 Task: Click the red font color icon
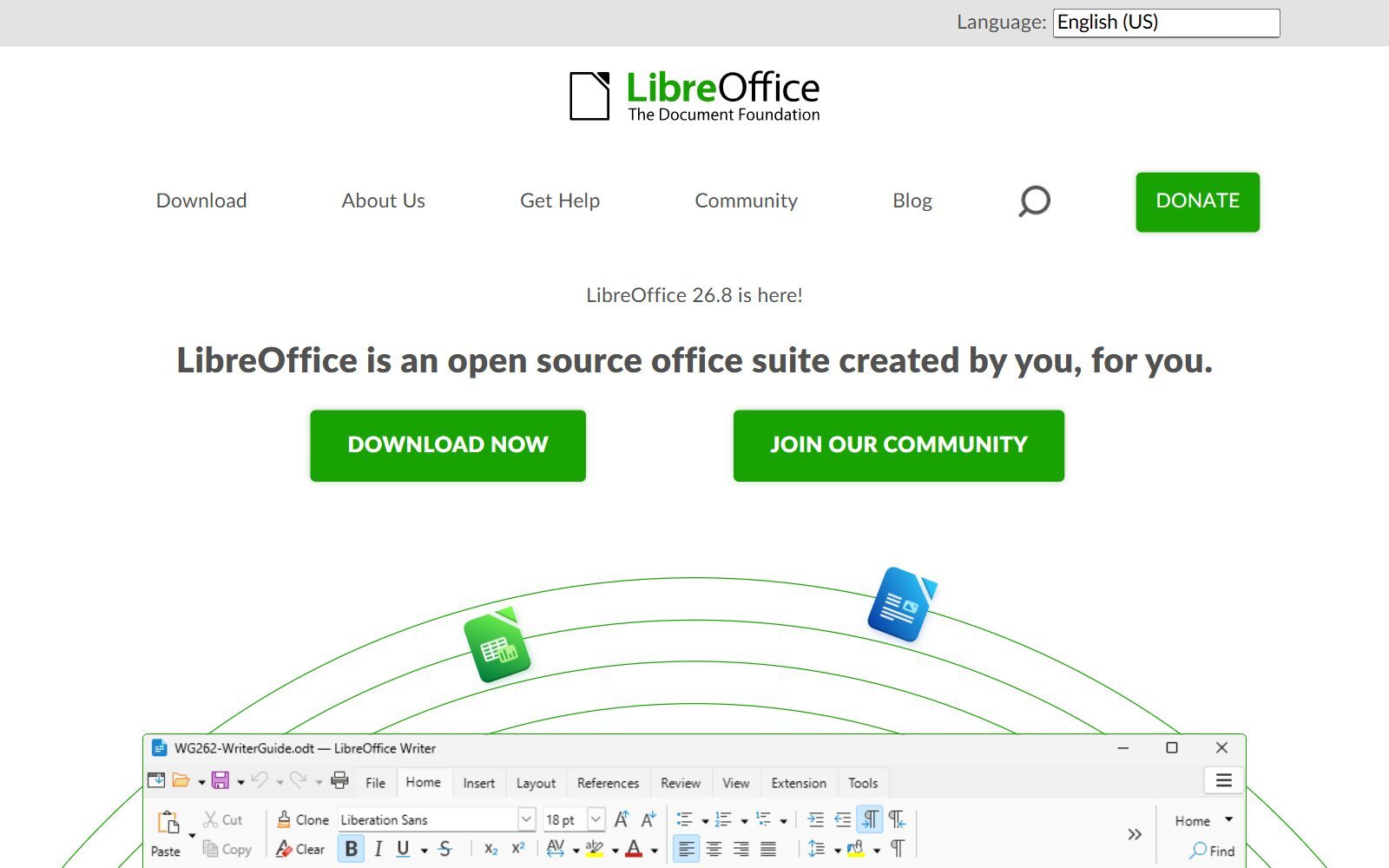(x=635, y=849)
